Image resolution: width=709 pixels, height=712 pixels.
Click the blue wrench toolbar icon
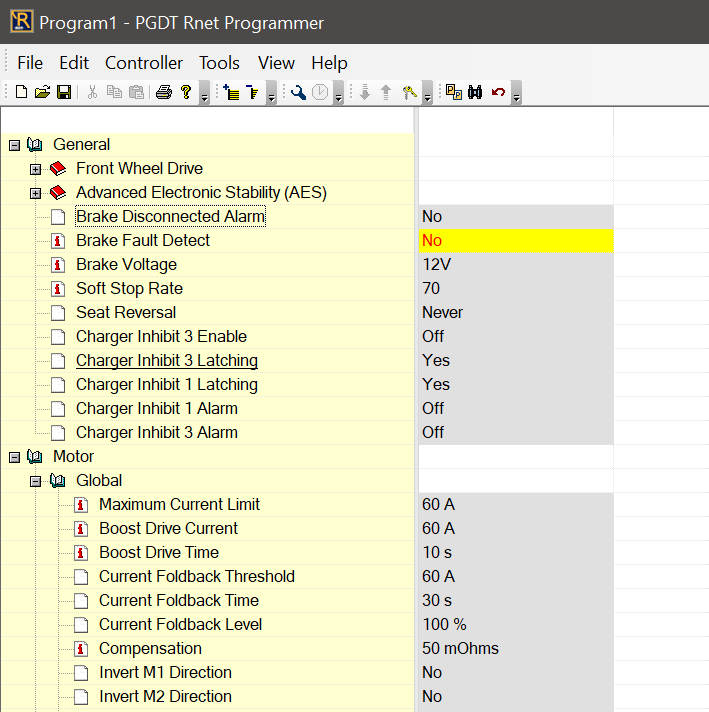298,93
